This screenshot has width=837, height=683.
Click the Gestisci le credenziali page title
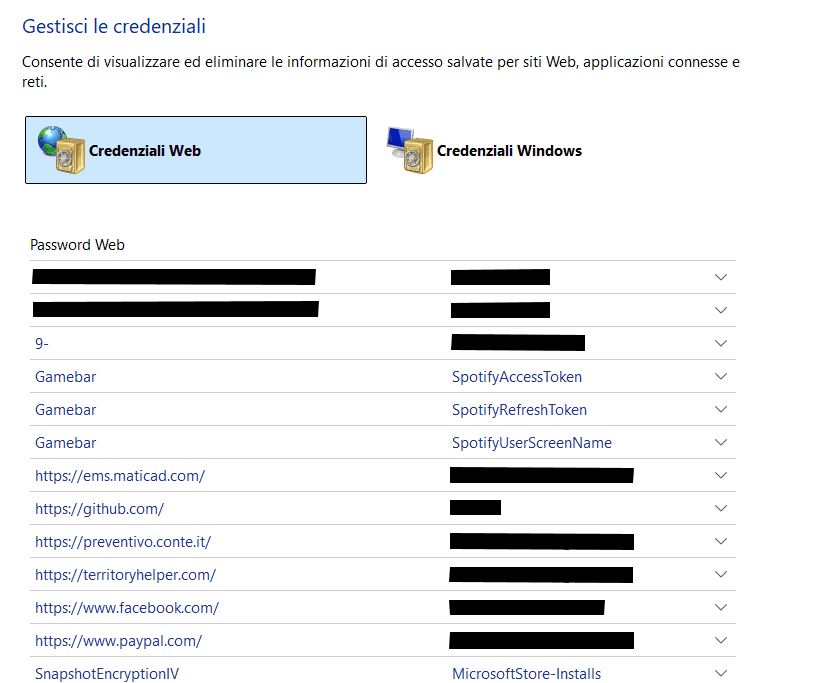(x=114, y=26)
